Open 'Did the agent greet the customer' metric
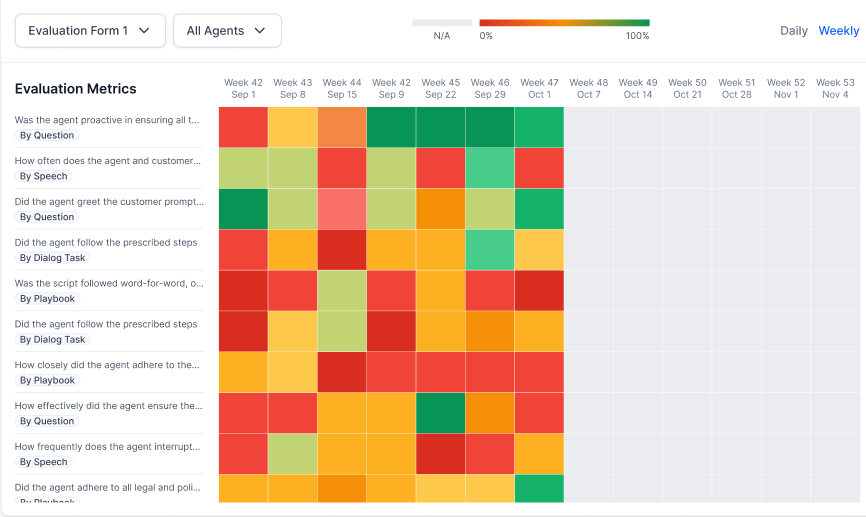 tap(109, 202)
